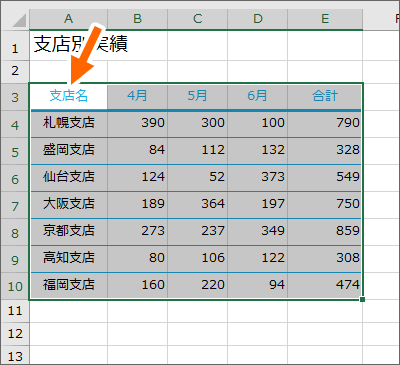Select the 福岡支店 cell

pyautogui.click(x=68, y=286)
